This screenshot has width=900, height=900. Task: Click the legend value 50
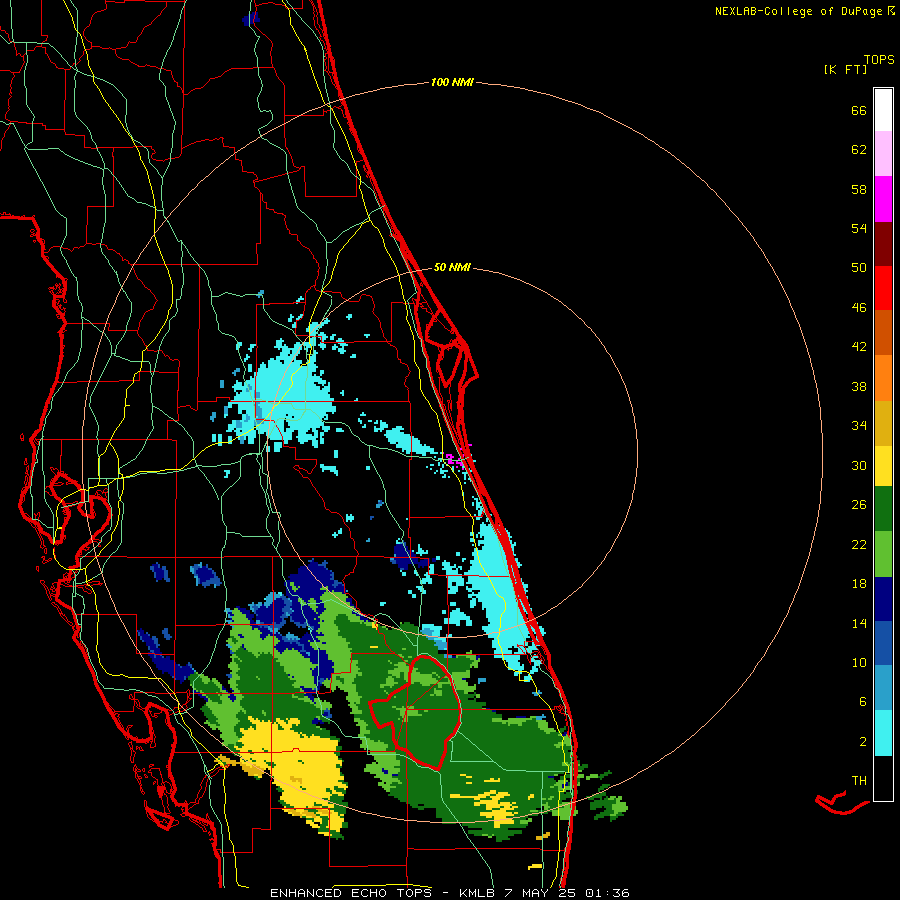coord(859,267)
